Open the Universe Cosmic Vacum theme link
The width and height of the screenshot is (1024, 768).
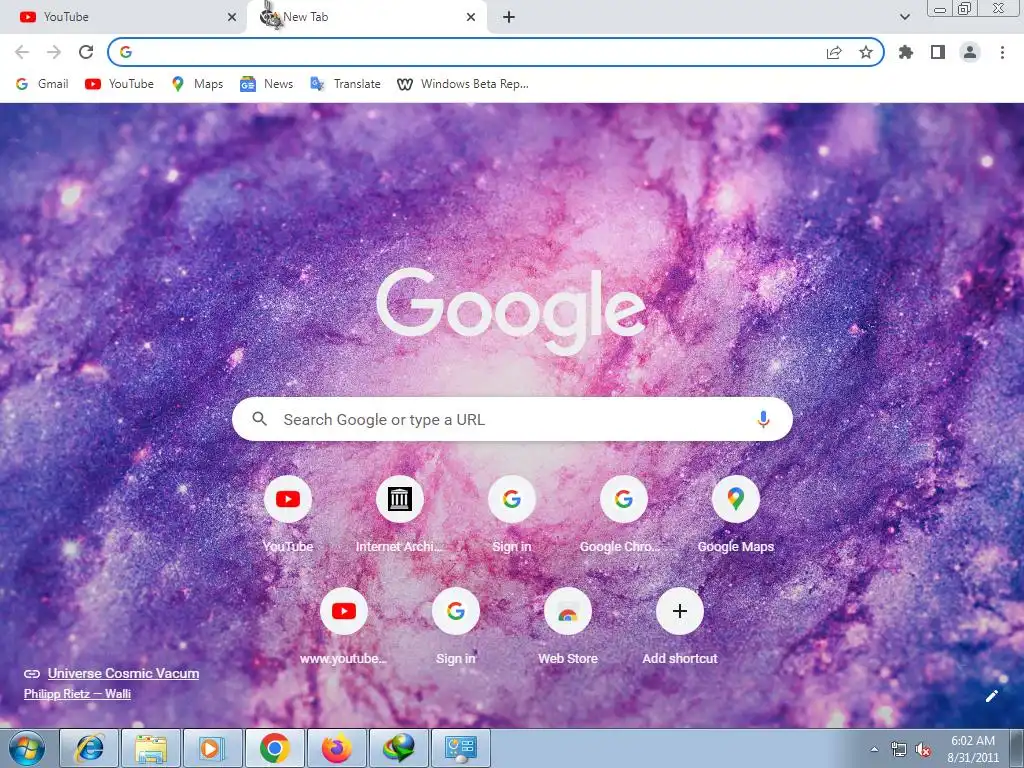(123, 673)
